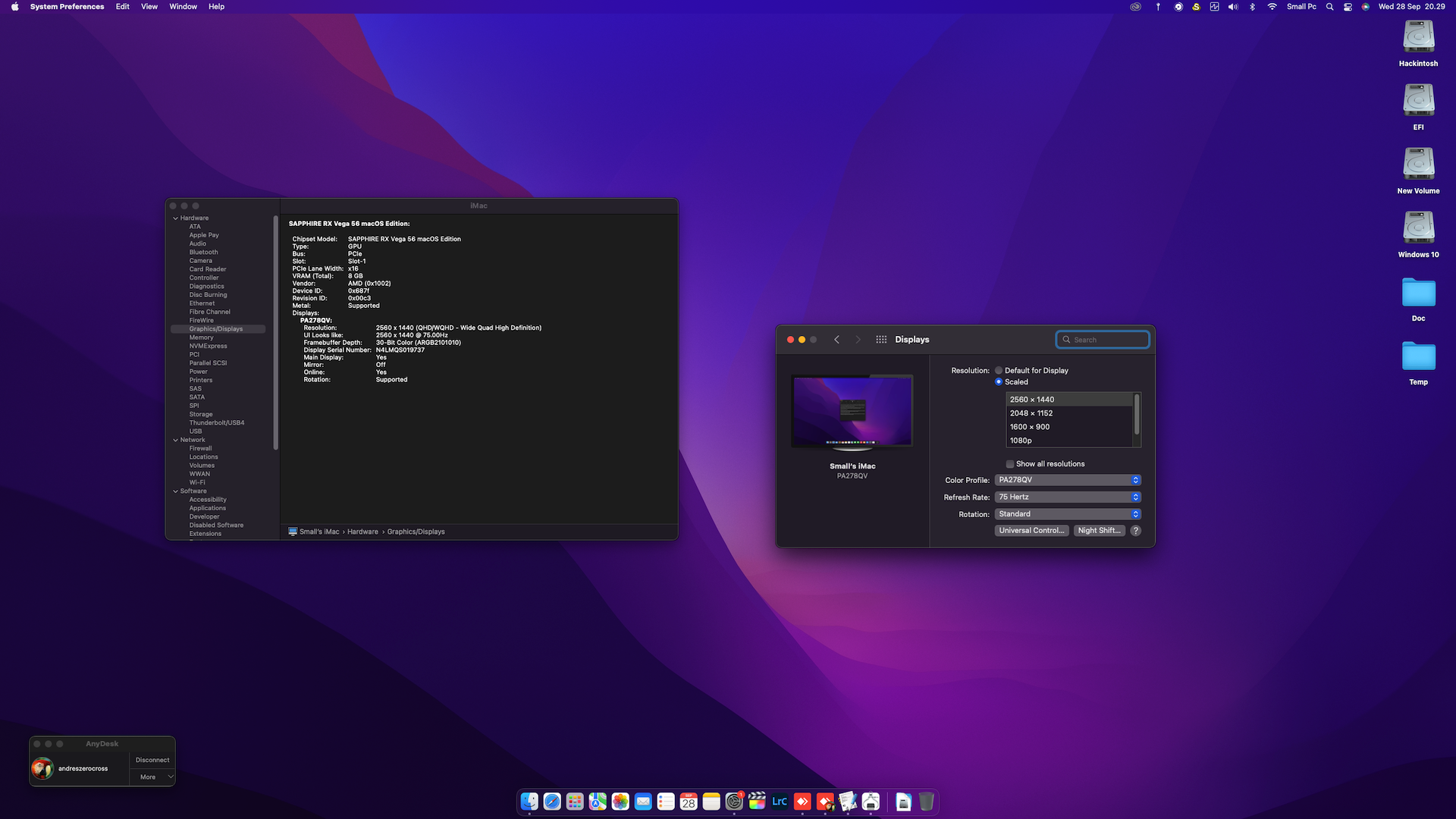Select Default for Display resolution option

click(x=999, y=371)
